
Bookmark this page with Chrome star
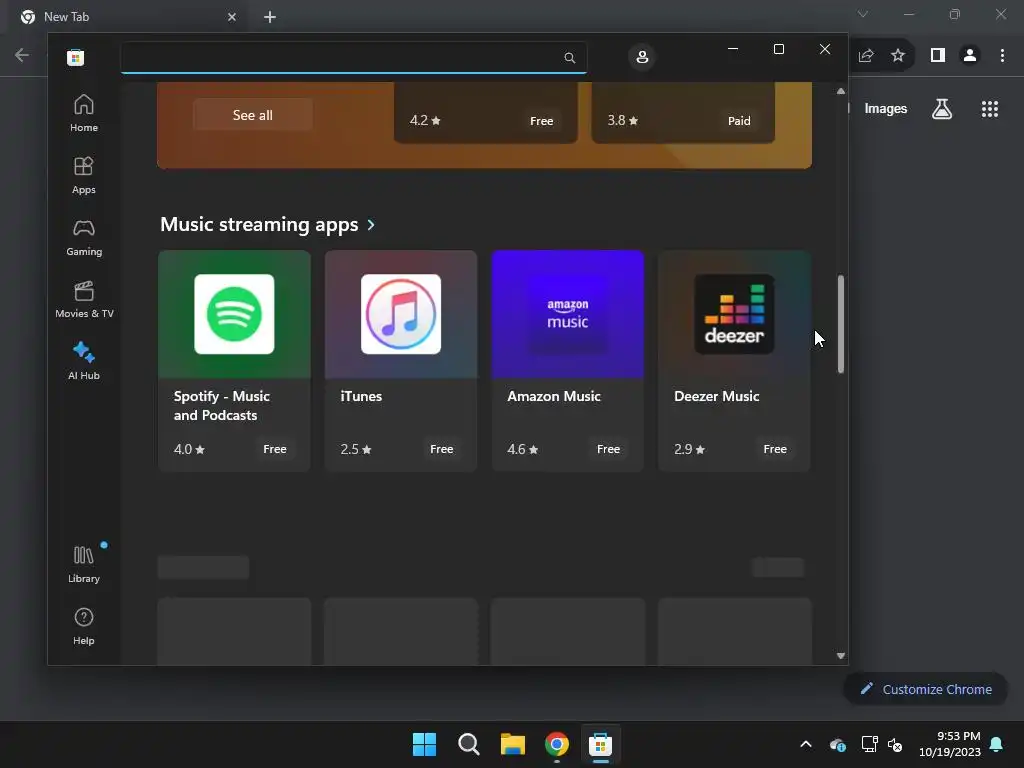coord(898,56)
